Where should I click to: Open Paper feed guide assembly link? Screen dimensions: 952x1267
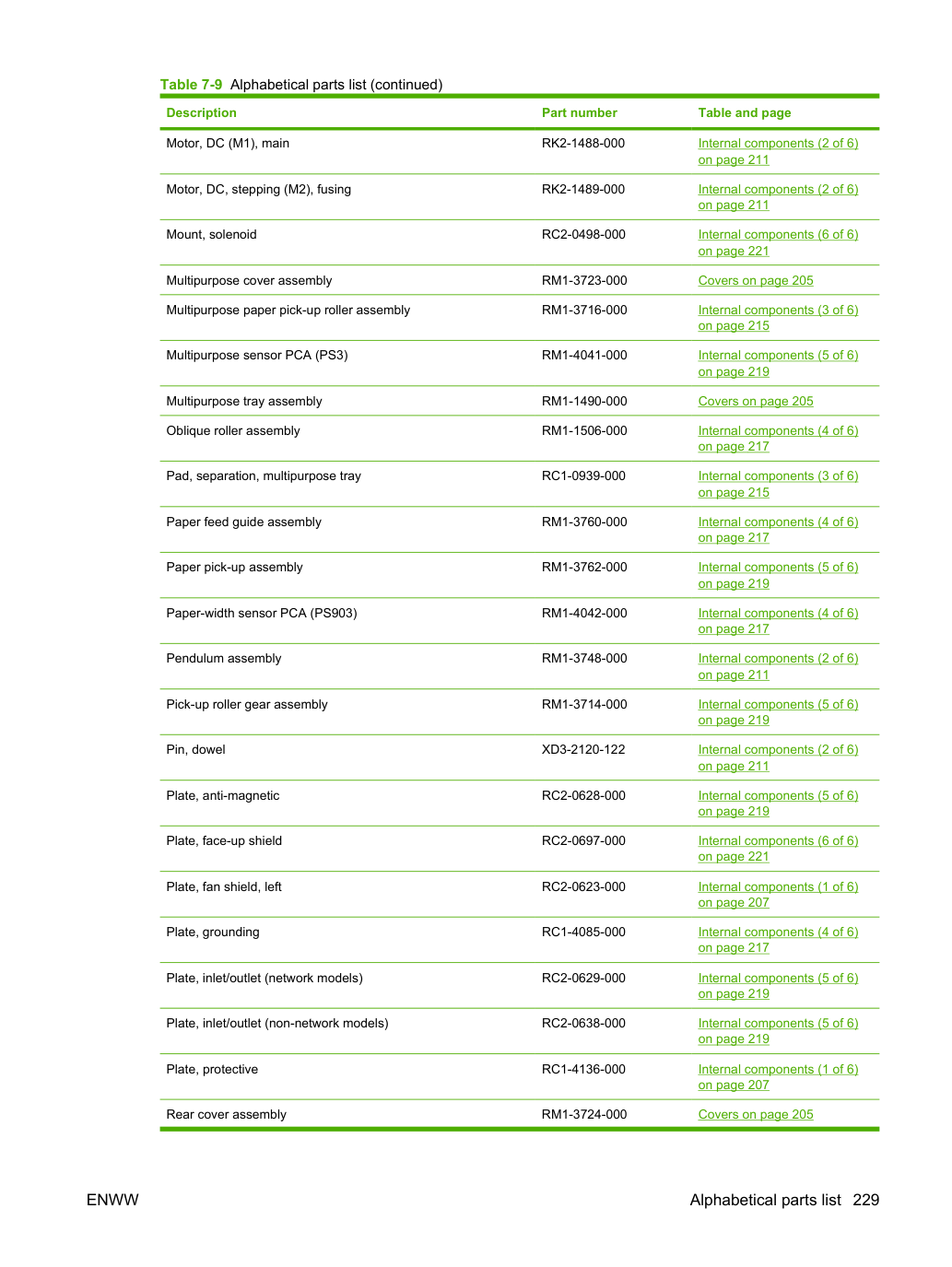pos(778,530)
